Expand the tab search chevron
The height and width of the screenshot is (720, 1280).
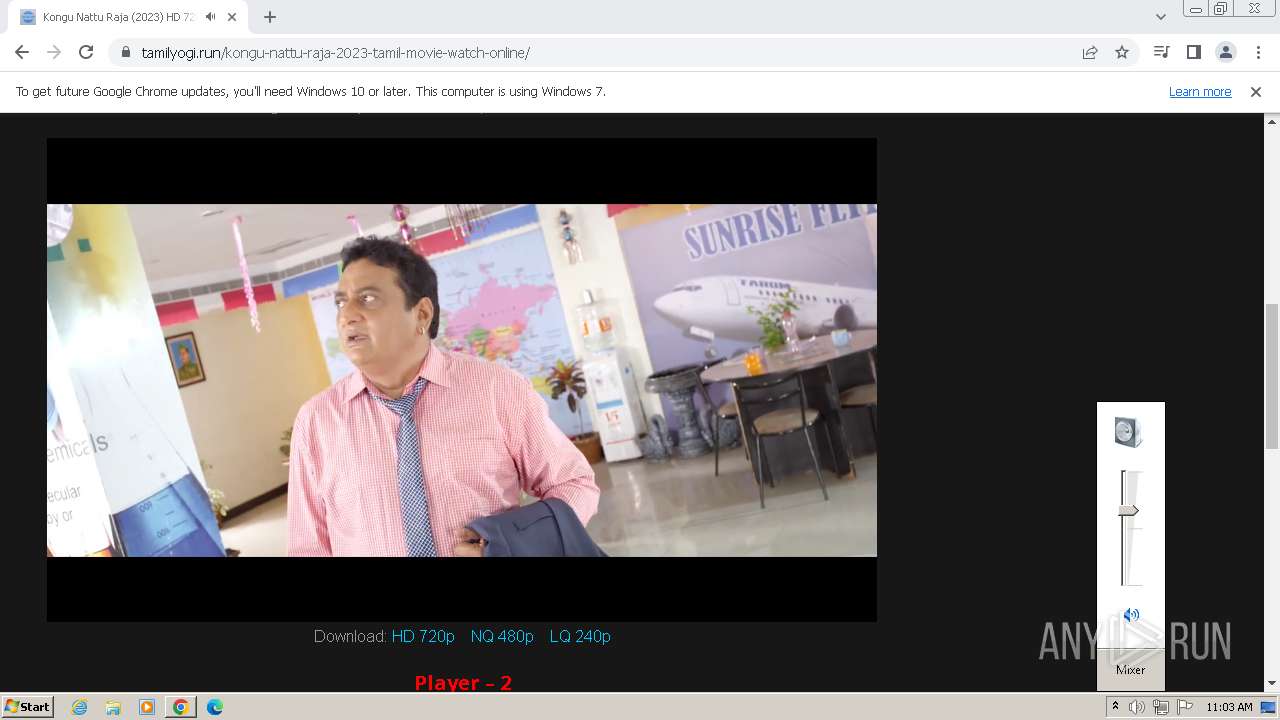click(x=1160, y=17)
